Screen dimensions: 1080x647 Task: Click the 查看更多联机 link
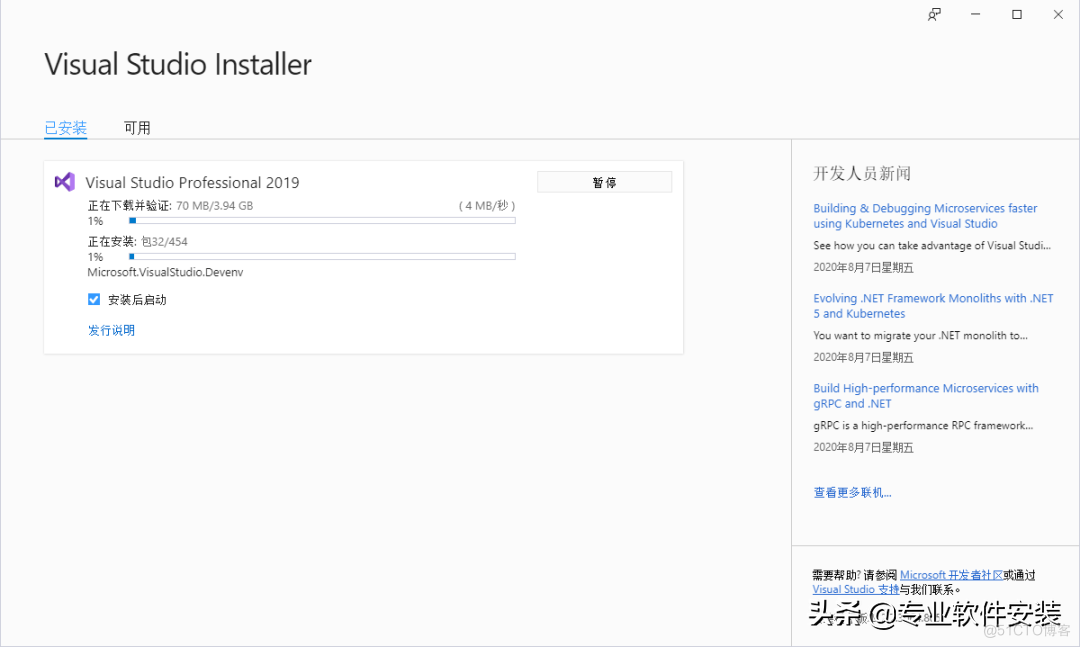click(x=852, y=493)
